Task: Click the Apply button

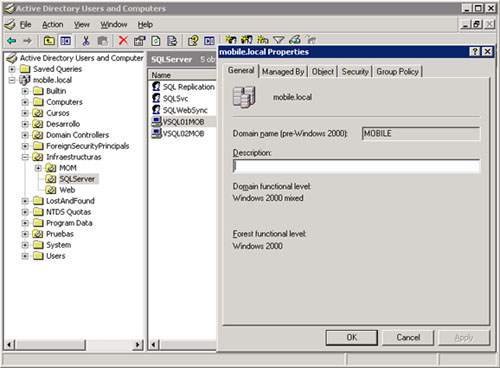Action: [464, 338]
